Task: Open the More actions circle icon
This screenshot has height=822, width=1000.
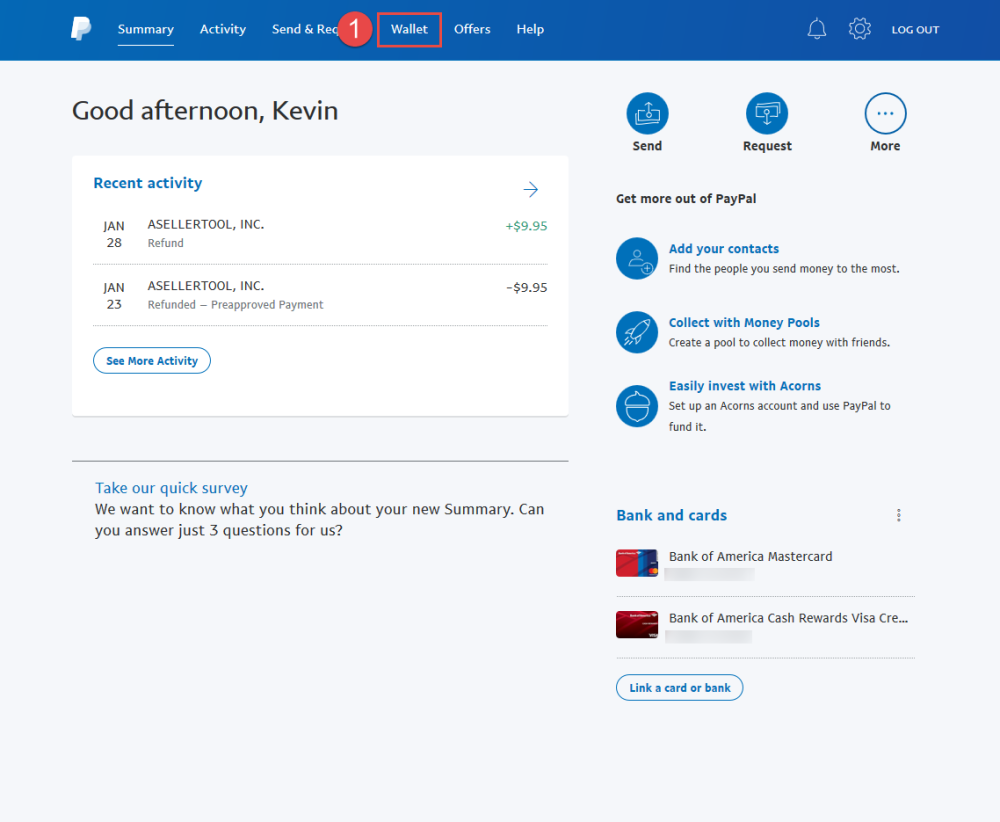Action: tap(885, 114)
